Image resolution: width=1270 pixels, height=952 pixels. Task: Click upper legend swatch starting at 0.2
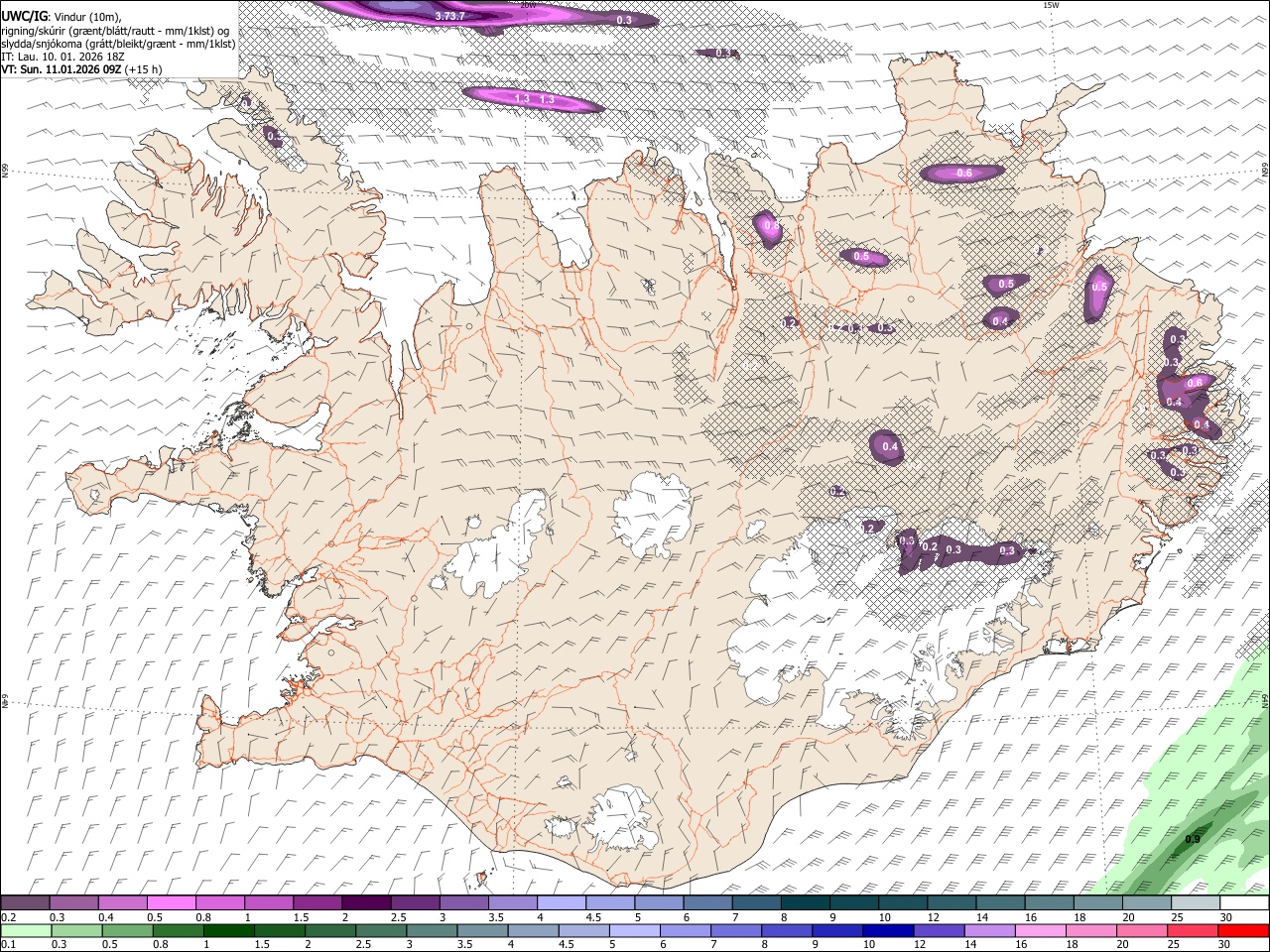pos(25,903)
